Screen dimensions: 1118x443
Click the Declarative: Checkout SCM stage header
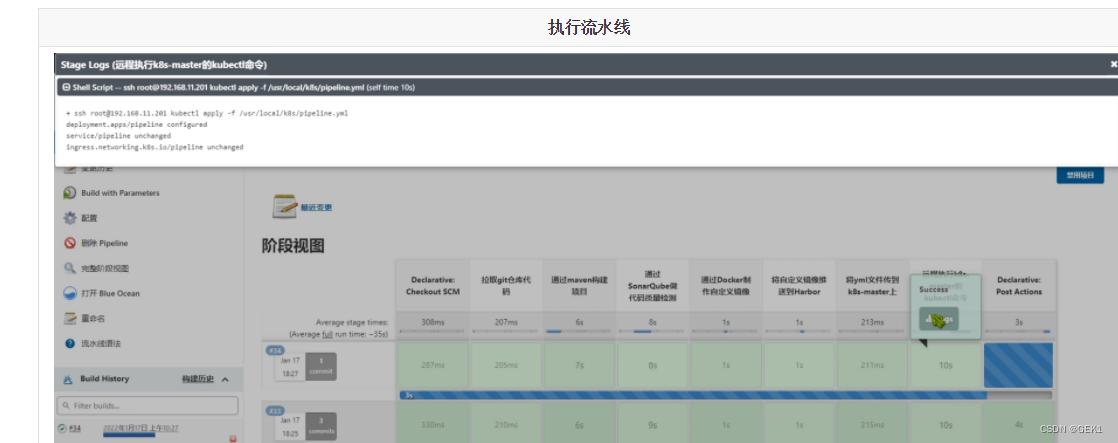pyautogui.click(x=434, y=285)
